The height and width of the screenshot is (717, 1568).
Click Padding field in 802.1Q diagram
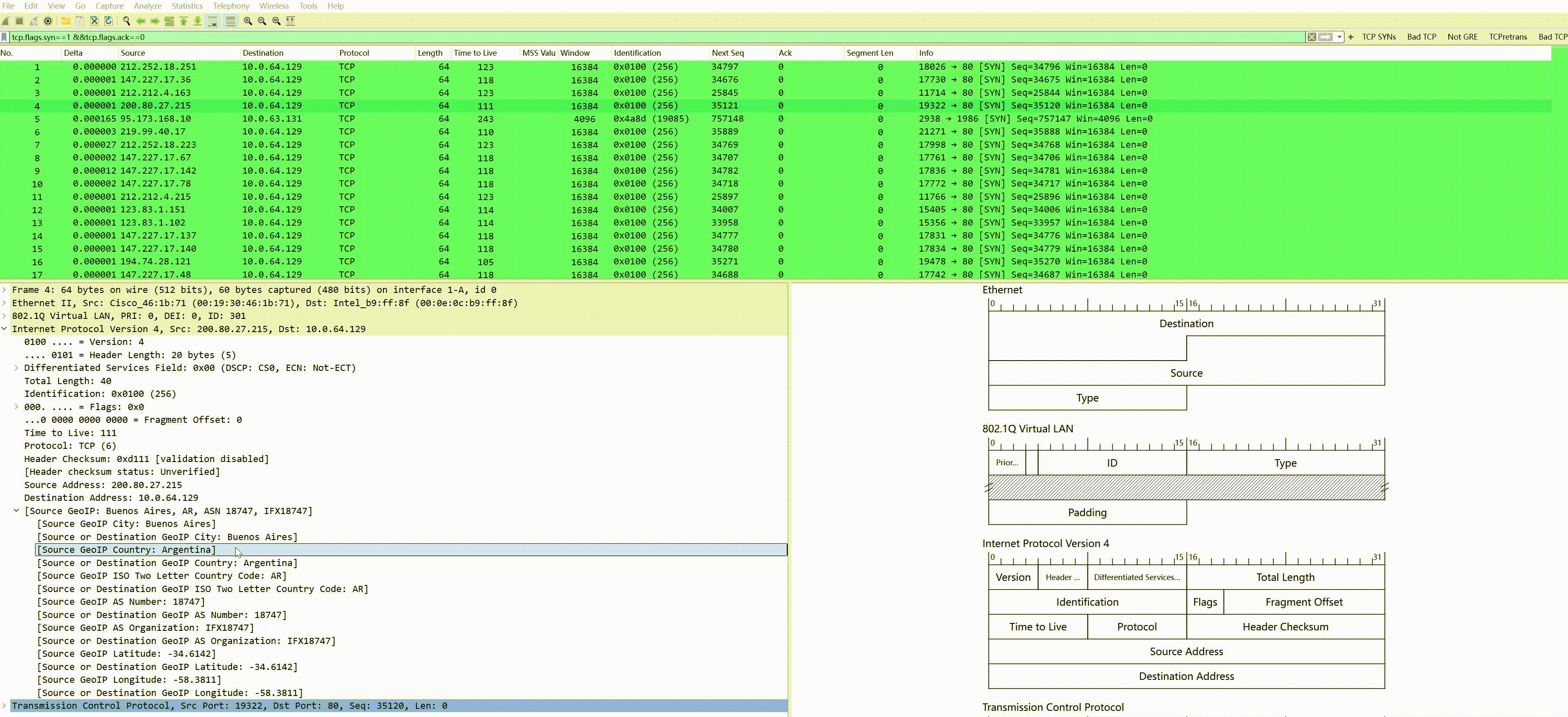click(1087, 512)
